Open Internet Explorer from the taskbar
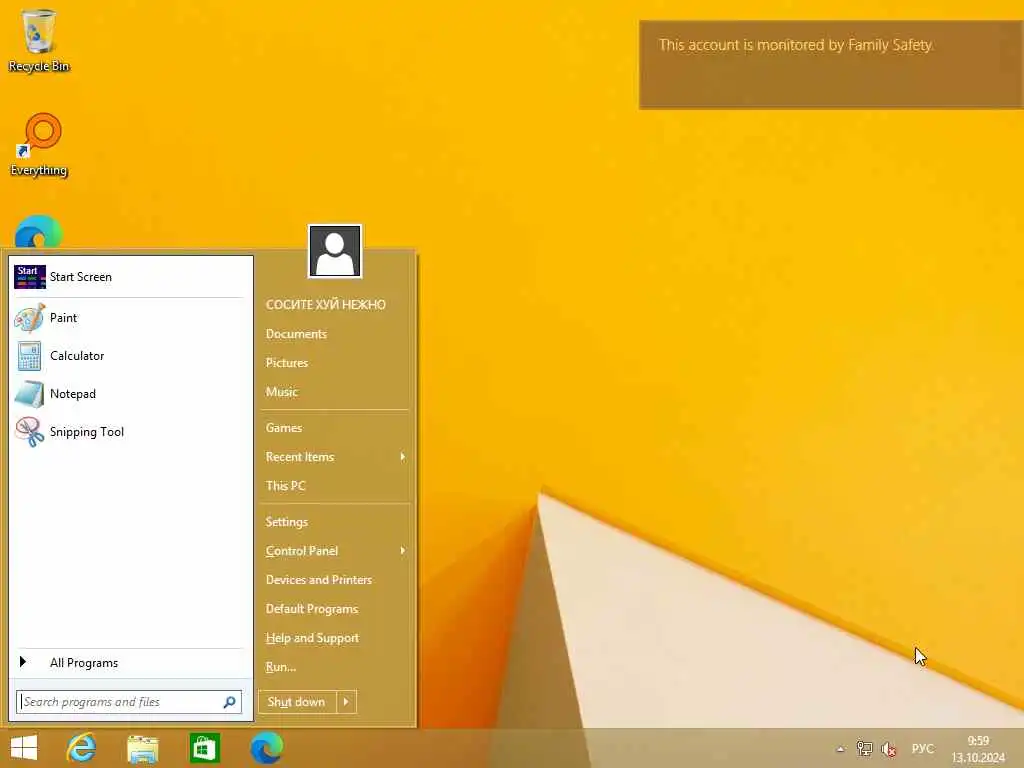The image size is (1024, 768). (x=82, y=748)
